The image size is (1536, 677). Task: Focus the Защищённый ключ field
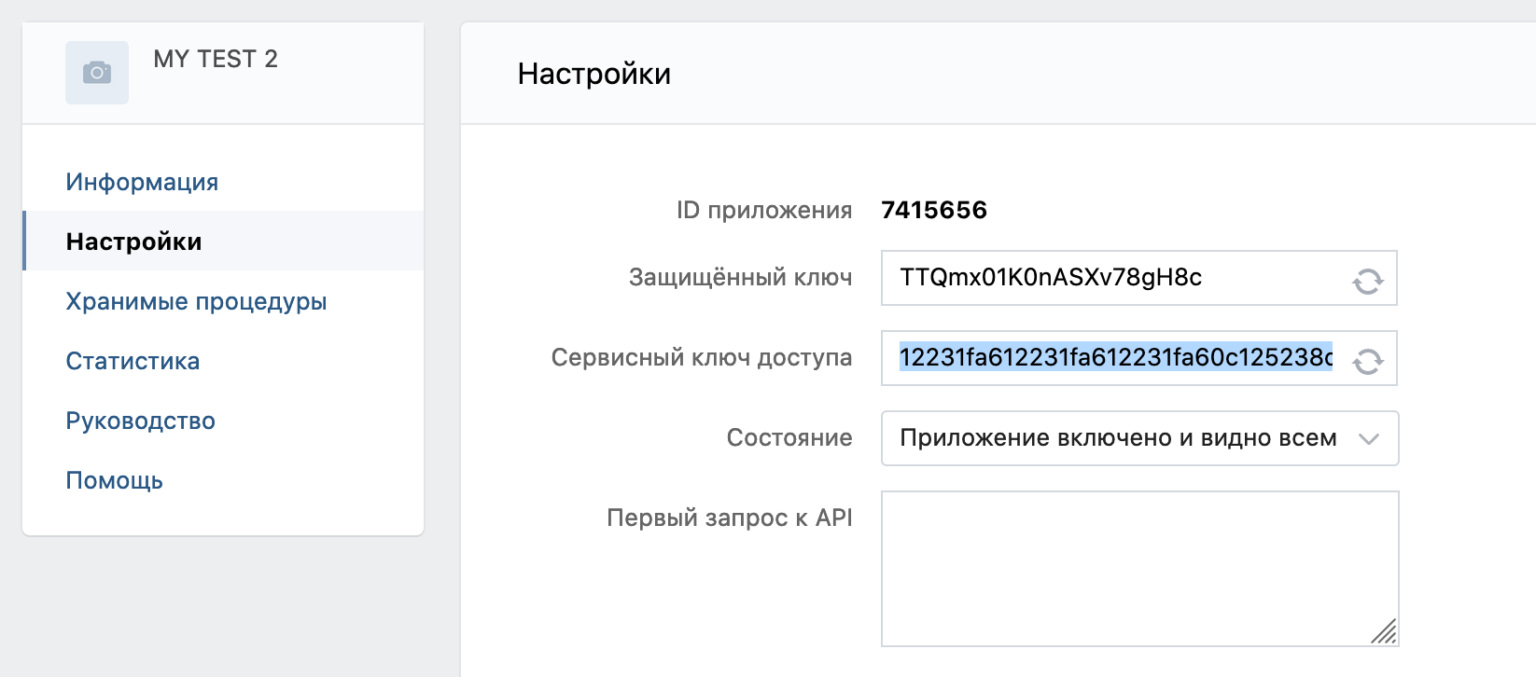click(x=1139, y=278)
